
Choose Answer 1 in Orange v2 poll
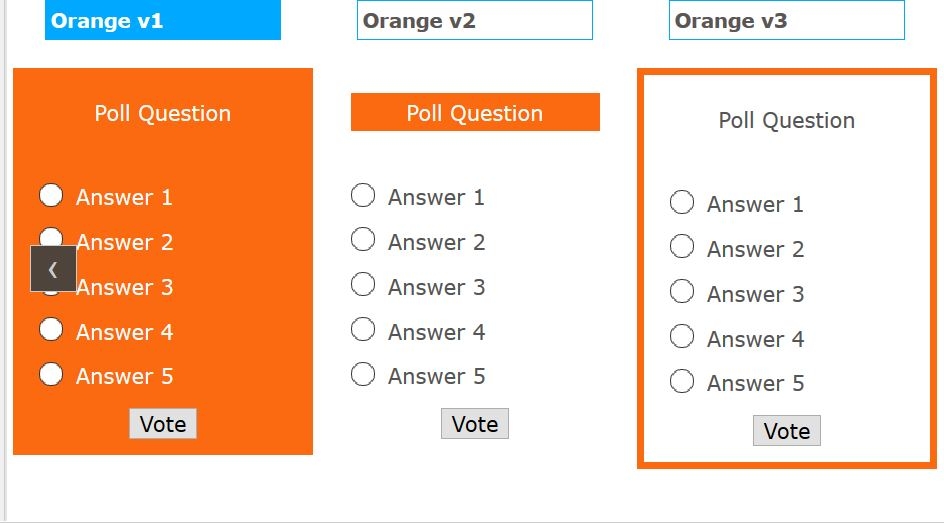tap(363, 195)
